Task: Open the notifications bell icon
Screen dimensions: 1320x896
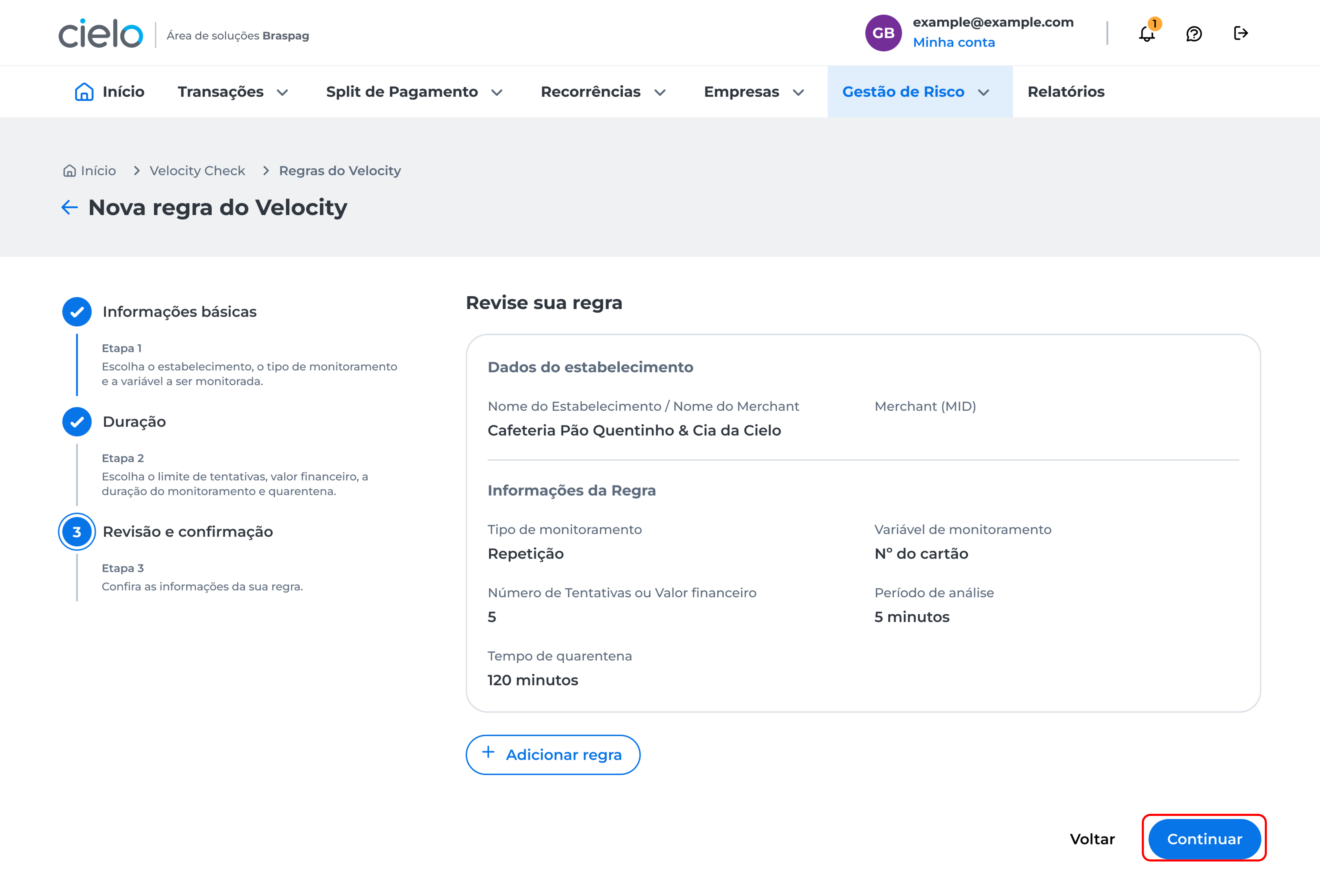Action: tap(1147, 34)
